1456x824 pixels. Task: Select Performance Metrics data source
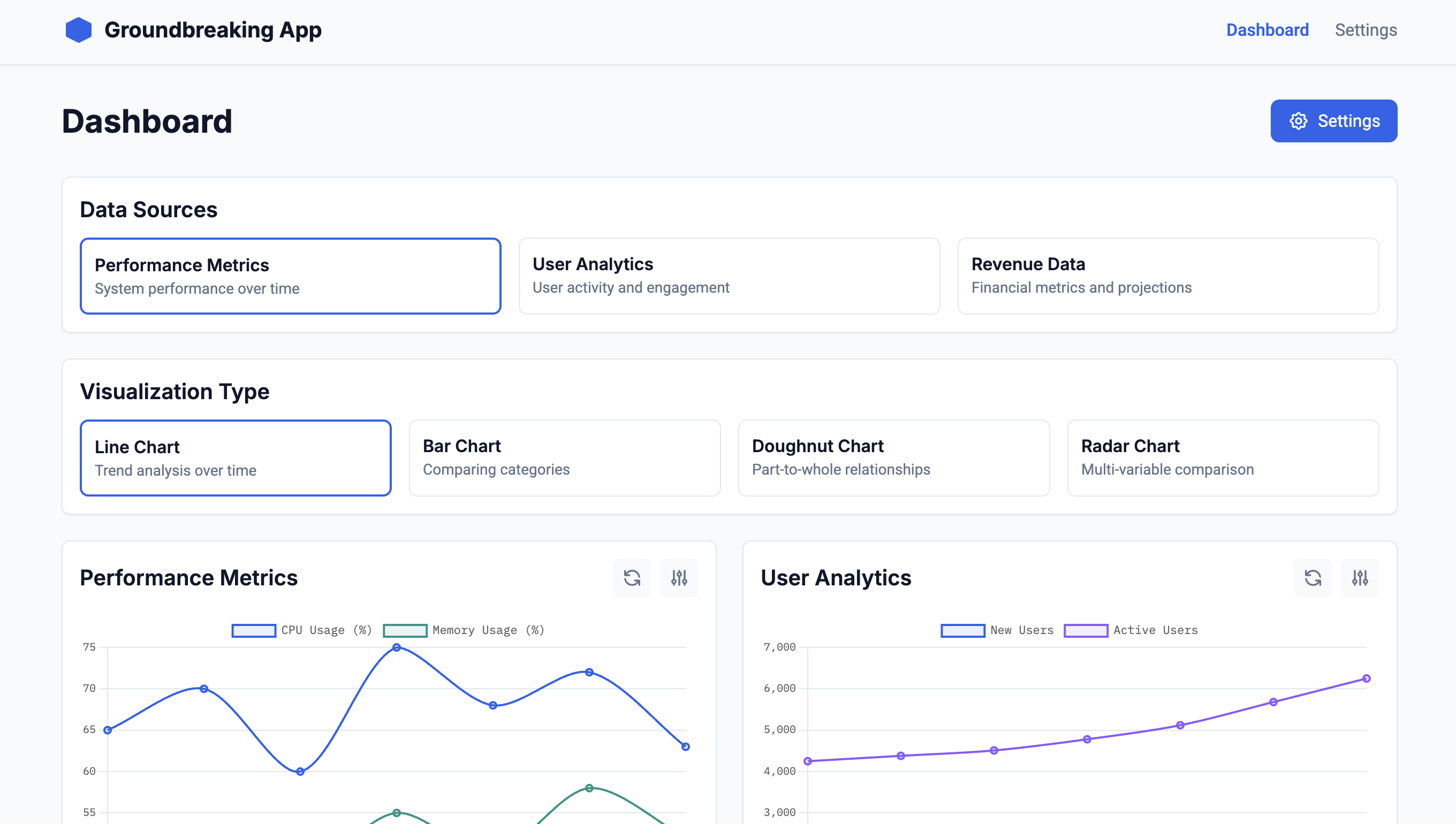point(291,276)
